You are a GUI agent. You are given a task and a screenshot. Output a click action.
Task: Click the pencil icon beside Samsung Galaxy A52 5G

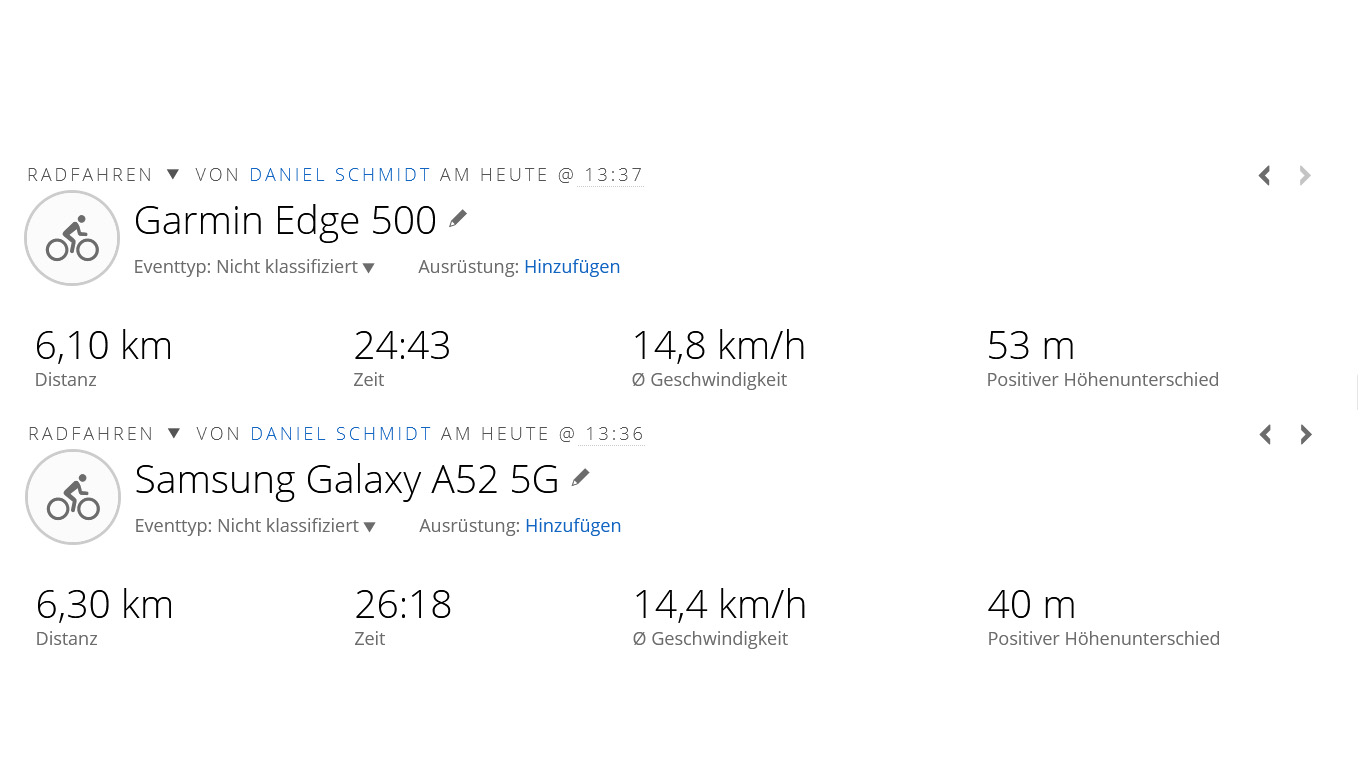[x=580, y=478]
